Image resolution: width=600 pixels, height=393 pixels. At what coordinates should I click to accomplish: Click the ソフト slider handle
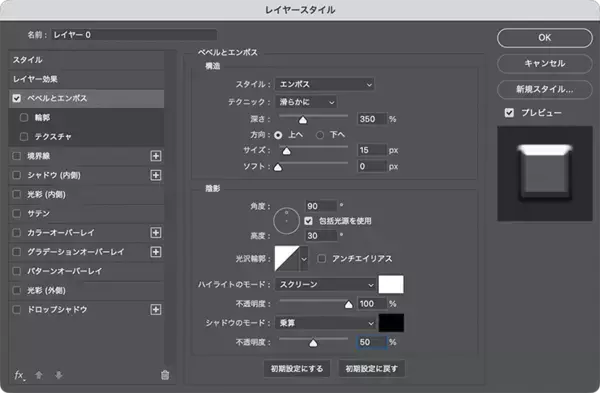[278, 168]
